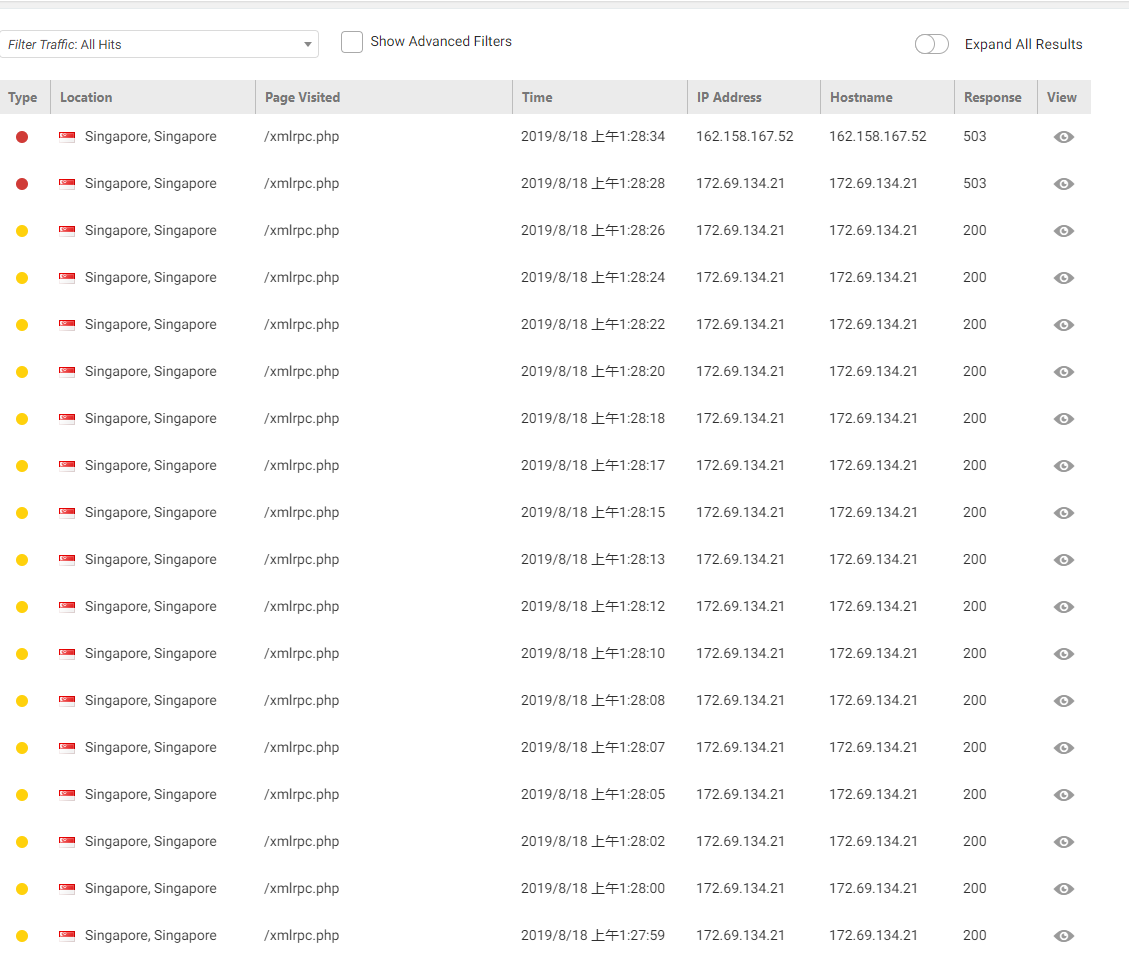Click the IP Address column header
Screen dimensions: 1129x965
[729, 97]
